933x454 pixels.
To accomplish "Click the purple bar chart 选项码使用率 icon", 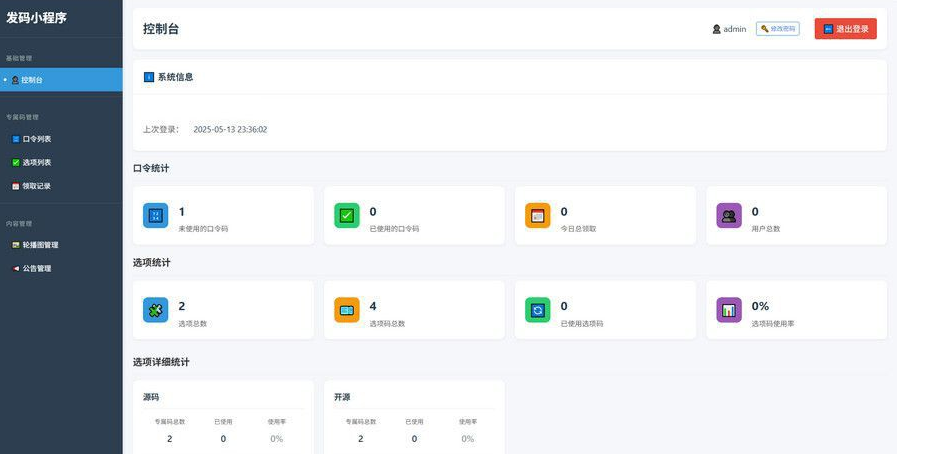I will coord(729,310).
